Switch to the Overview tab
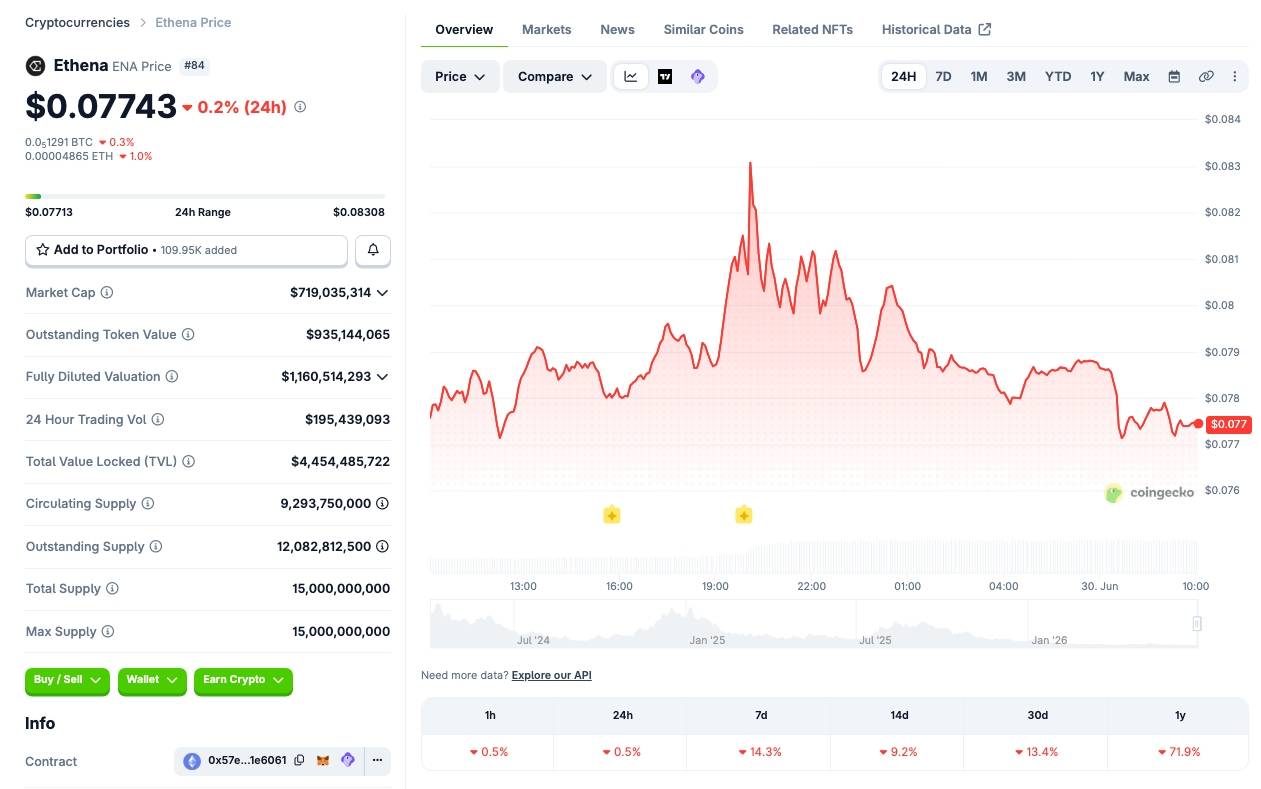Viewport: 1261px width, 789px height. pyautogui.click(x=464, y=29)
